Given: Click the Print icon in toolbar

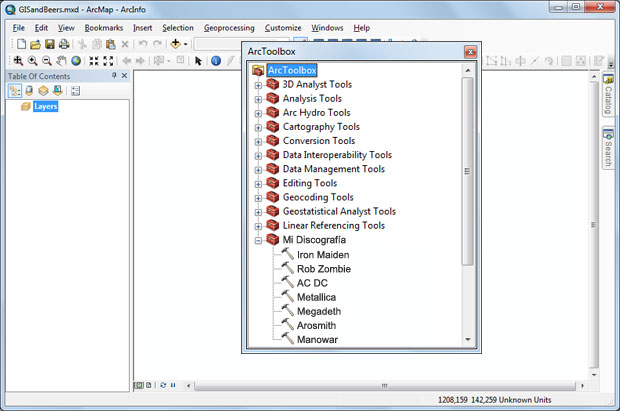Looking at the screenshot, I should [x=64, y=44].
